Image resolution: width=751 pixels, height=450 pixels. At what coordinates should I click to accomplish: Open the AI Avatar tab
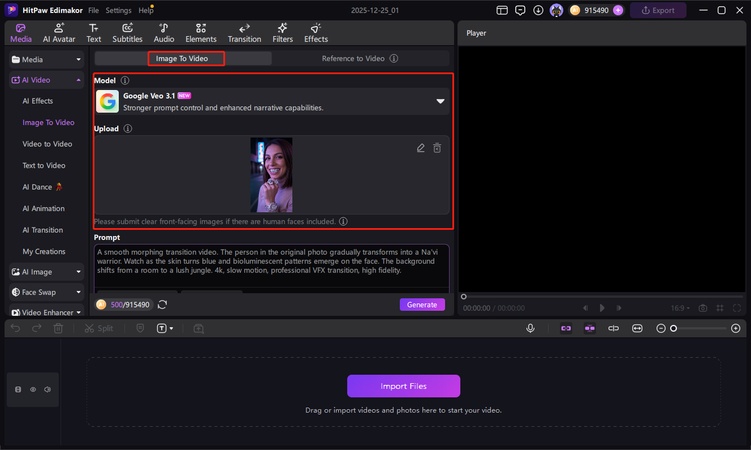[x=59, y=33]
